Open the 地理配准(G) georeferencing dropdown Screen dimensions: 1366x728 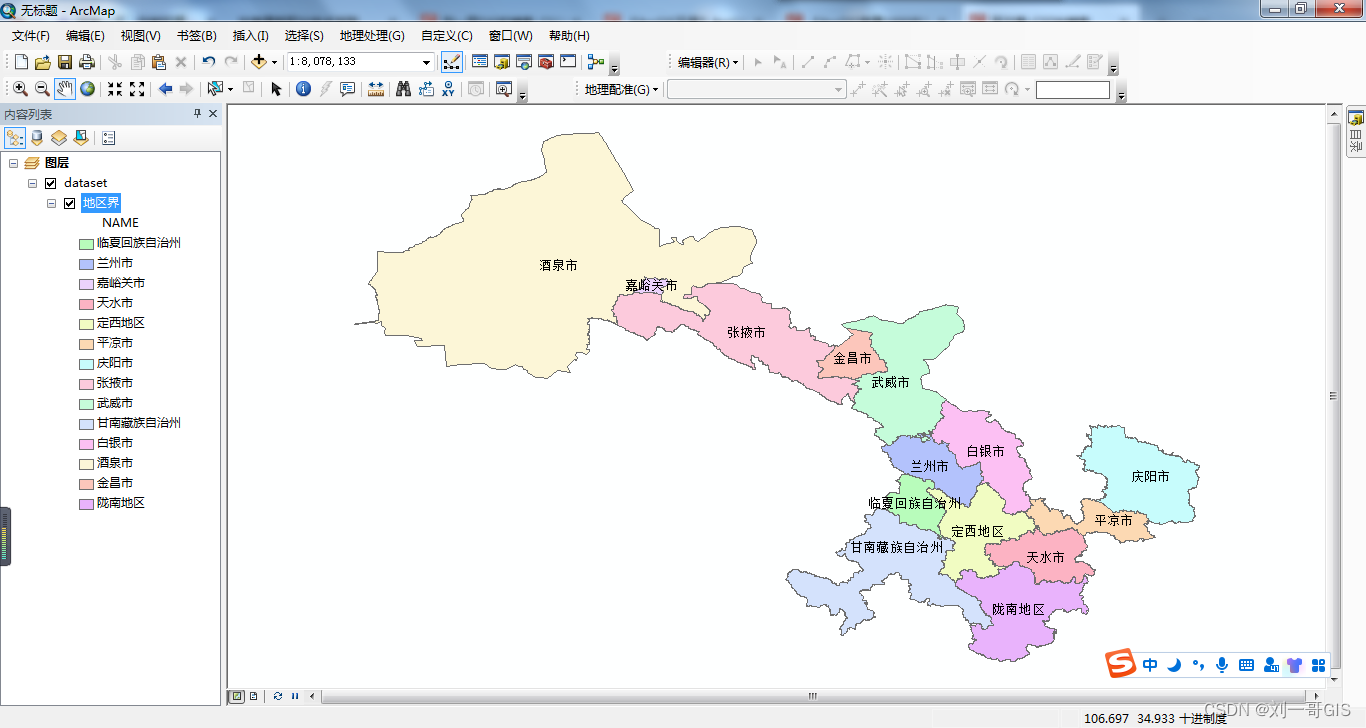click(x=622, y=89)
